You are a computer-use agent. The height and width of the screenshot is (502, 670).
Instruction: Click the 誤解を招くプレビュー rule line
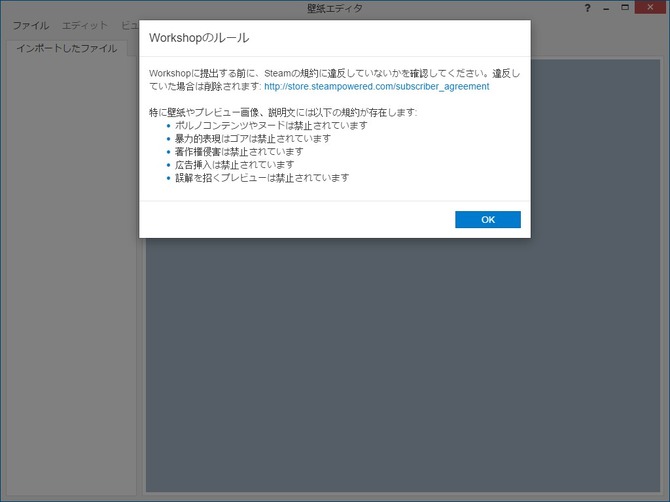coord(262,178)
